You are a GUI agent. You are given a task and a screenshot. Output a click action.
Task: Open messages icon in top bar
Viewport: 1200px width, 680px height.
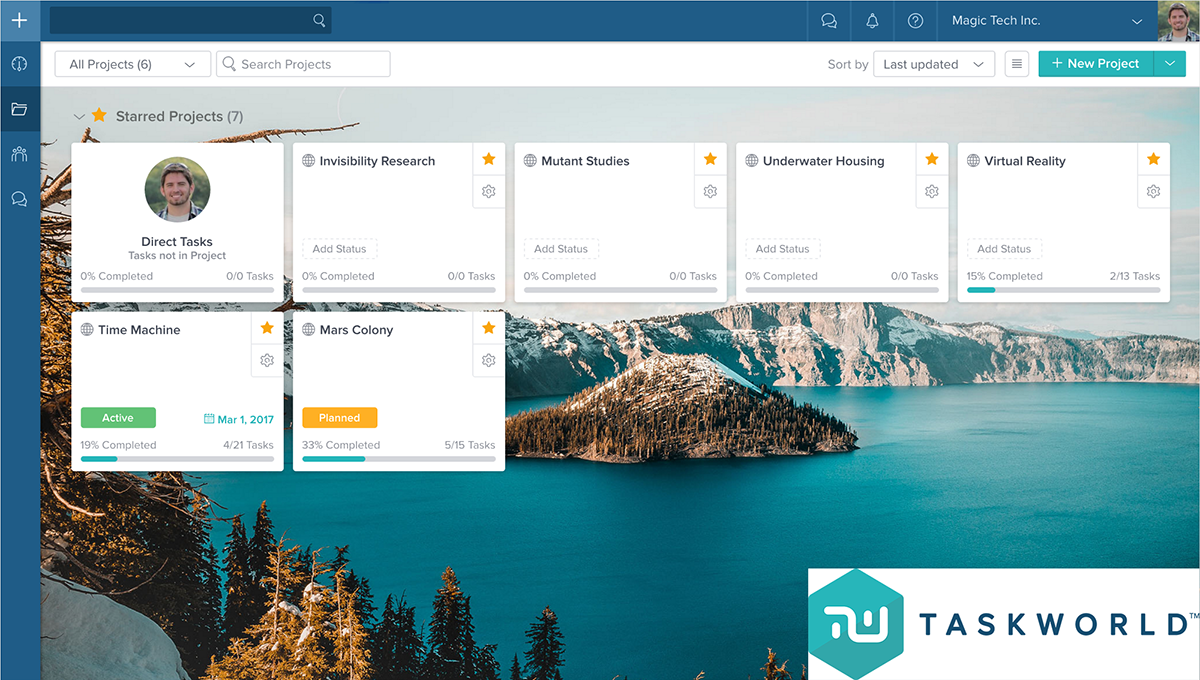click(x=828, y=21)
